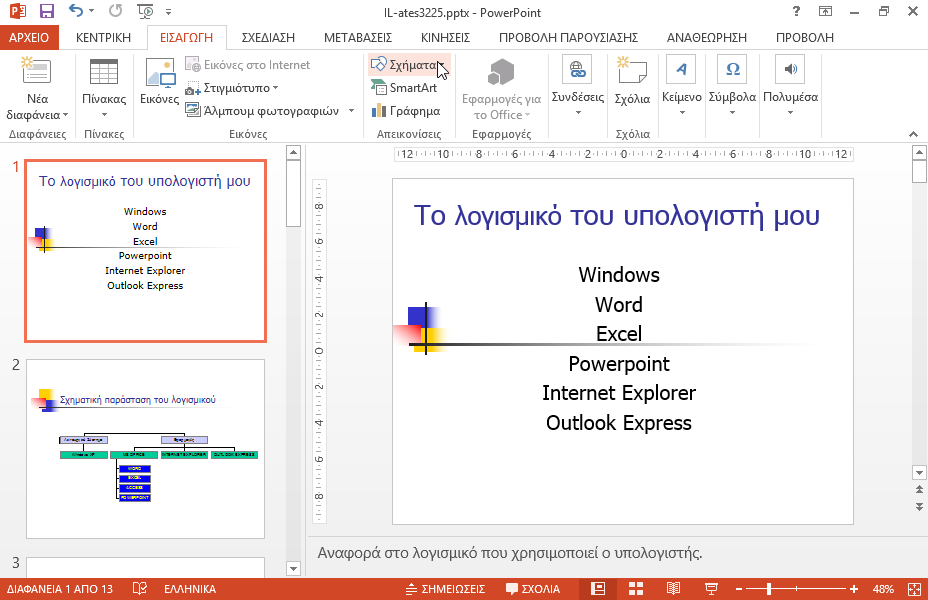Go to next slide double-arrow
928x600 pixels.
(x=919, y=507)
